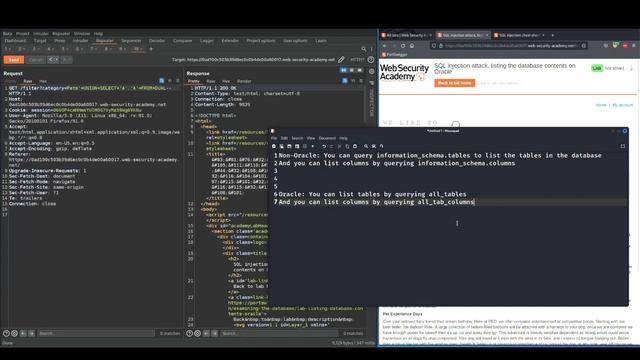The image size is (640, 360).
Task: Open the Home link on lab page
Action: (x=601, y=105)
